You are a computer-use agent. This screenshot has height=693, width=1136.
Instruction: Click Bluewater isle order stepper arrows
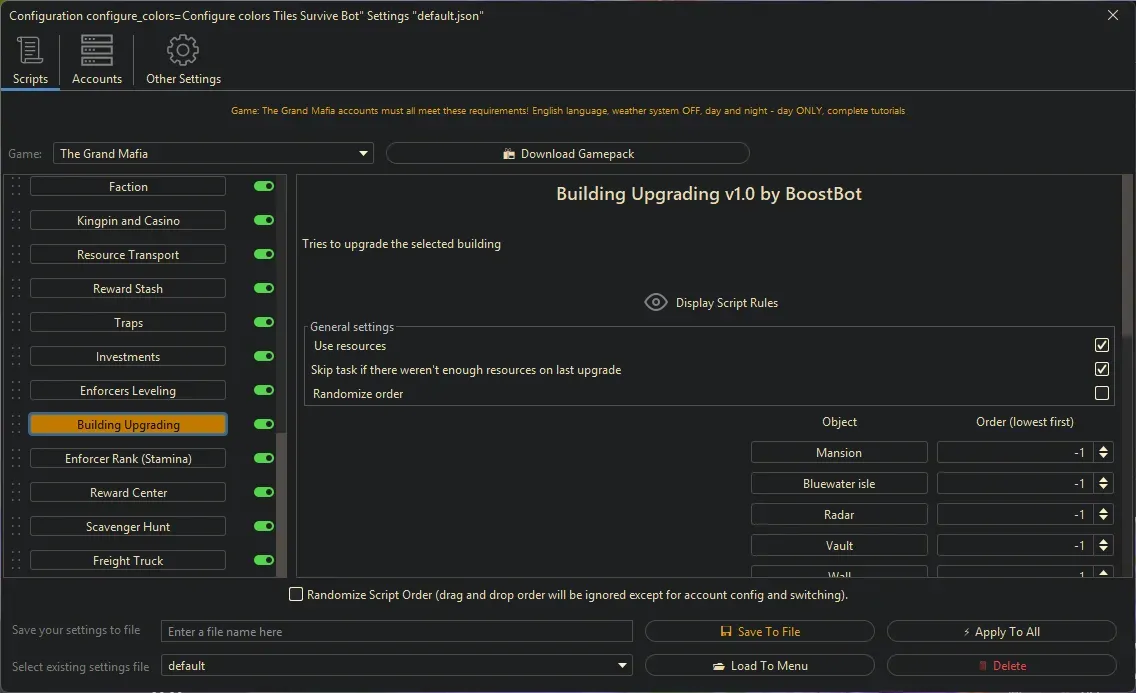(x=1103, y=484)
